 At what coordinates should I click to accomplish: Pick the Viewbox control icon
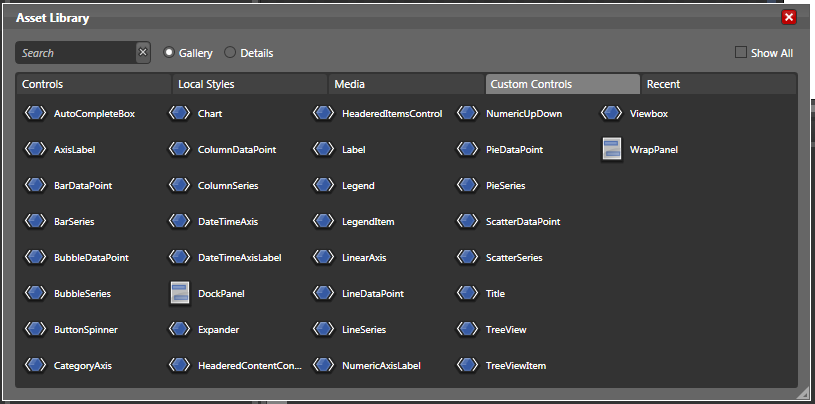pyautogui.click(x=611, y=113)
